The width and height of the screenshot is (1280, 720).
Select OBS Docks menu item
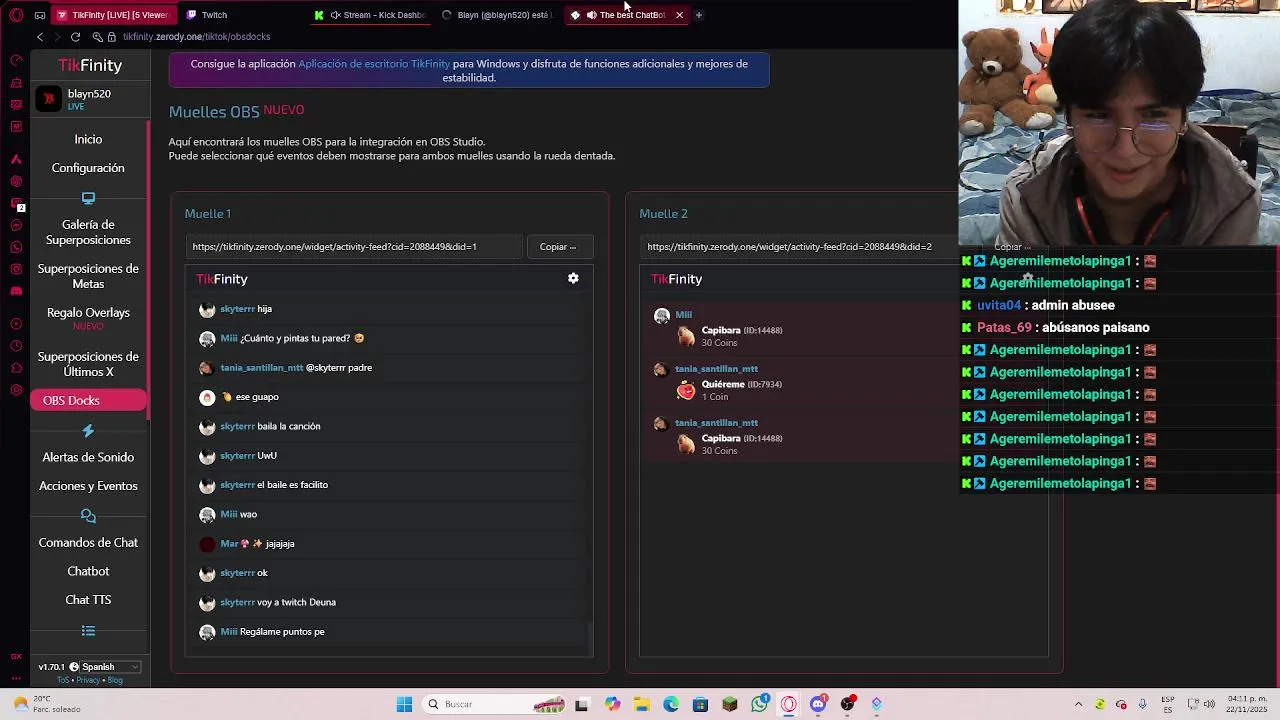(x=88, y=400)
